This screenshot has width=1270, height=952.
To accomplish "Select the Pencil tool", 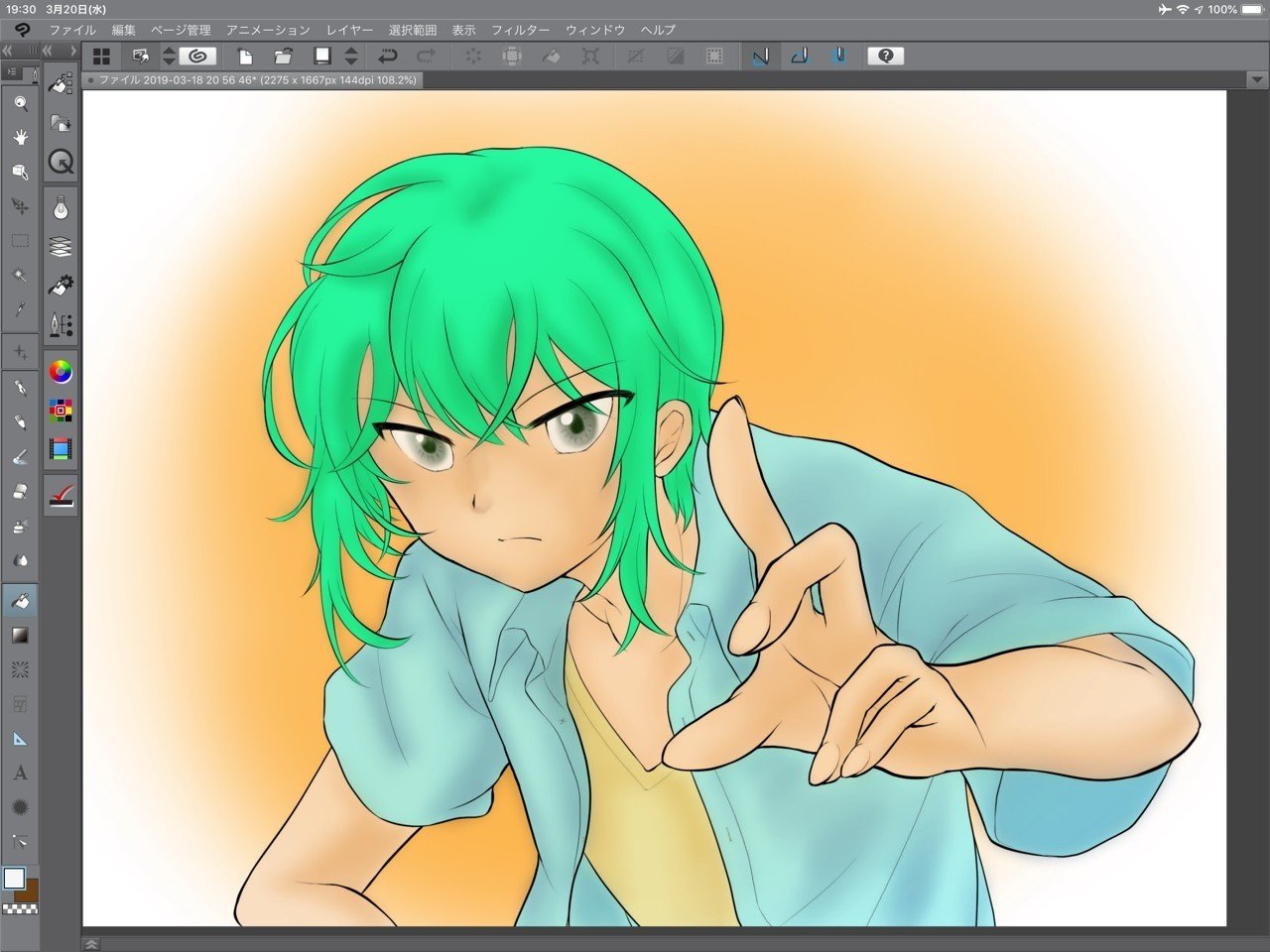I will click(19, 422).
